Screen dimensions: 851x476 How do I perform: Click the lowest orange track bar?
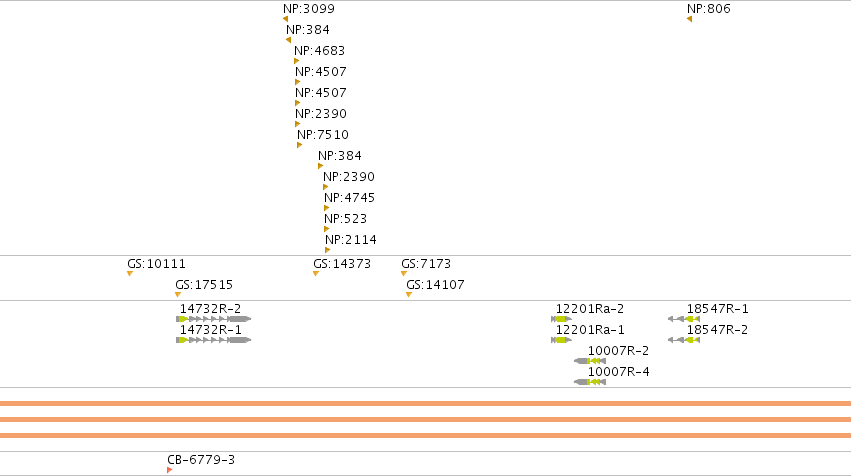point(426,435)
